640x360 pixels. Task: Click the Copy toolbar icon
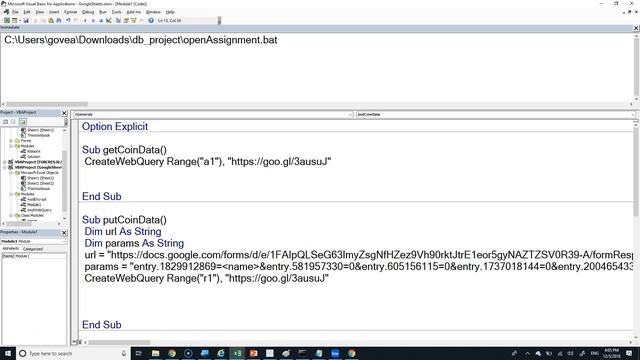[43, 20]
